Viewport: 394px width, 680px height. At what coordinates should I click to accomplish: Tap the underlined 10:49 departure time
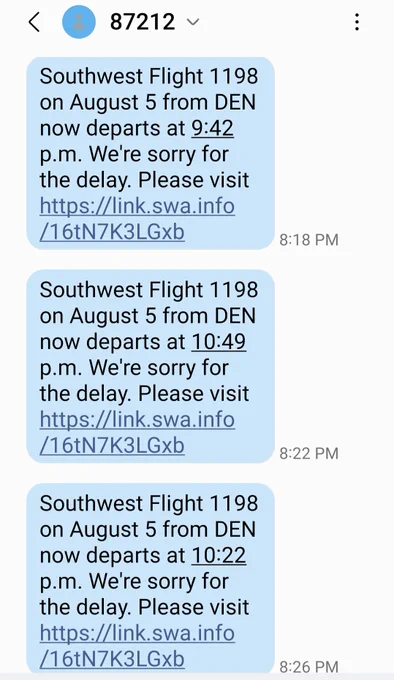coord(219,342)
